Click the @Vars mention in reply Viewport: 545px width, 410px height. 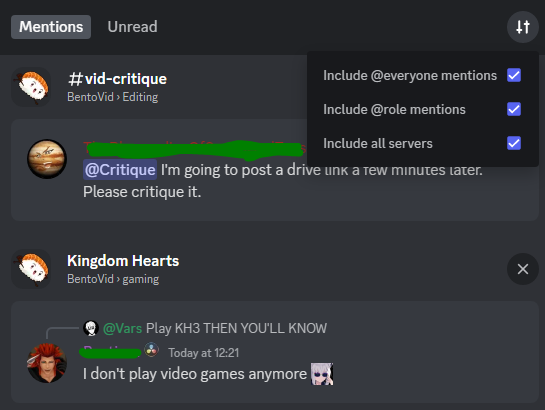coord(122,328)
